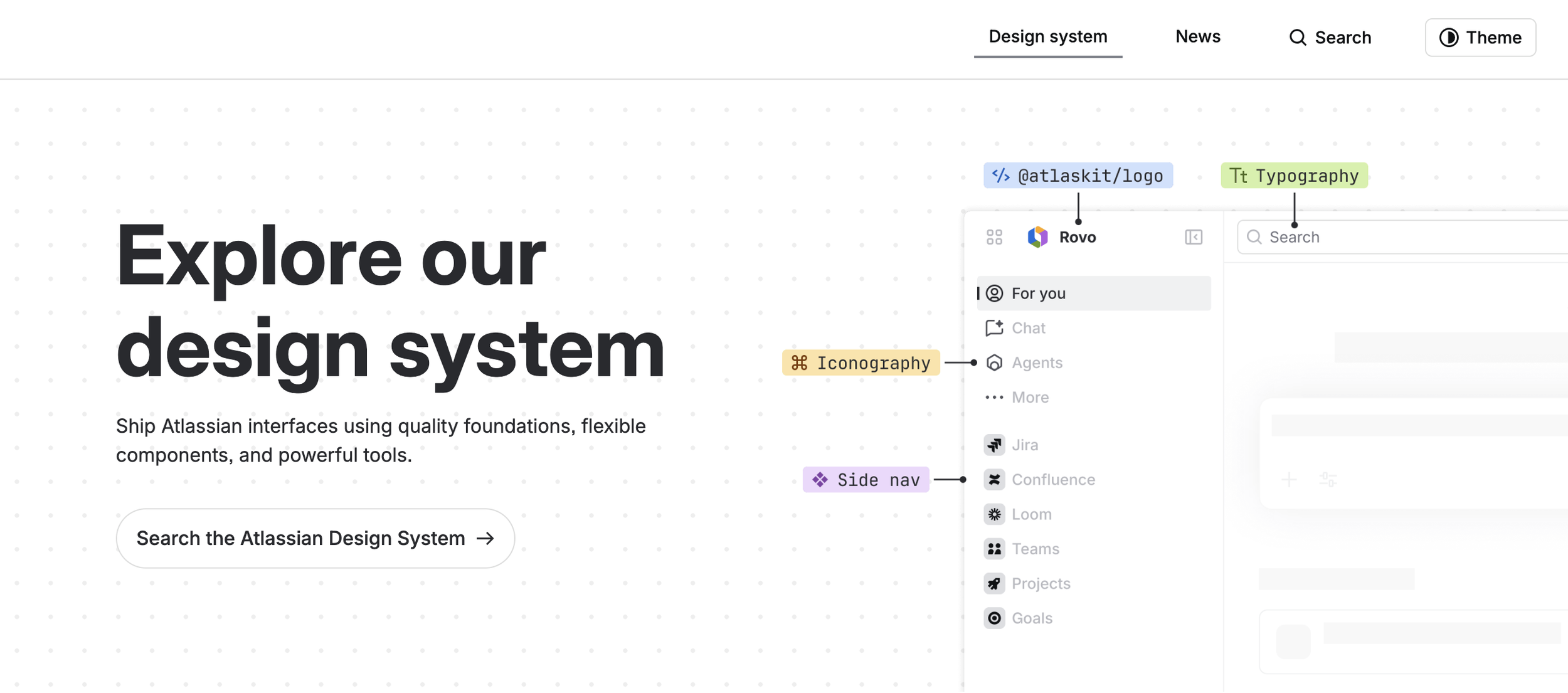Click the Jira app icon

[x=994, y=445]
